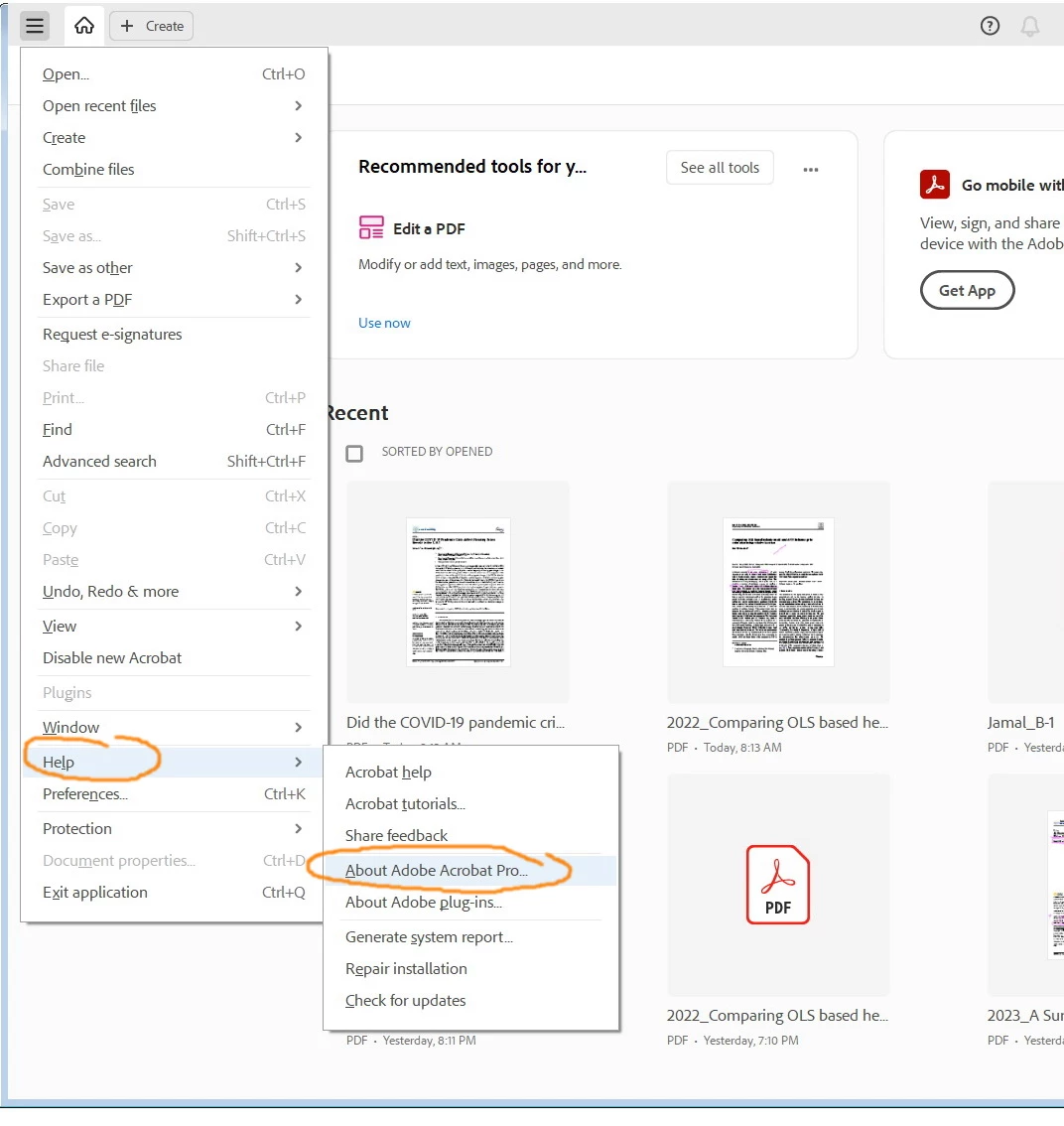This screenshot has height=1126, width=1064.
Task: Click Disable new Acrobat
Action: pyautogui.click(x=174, y=657)
